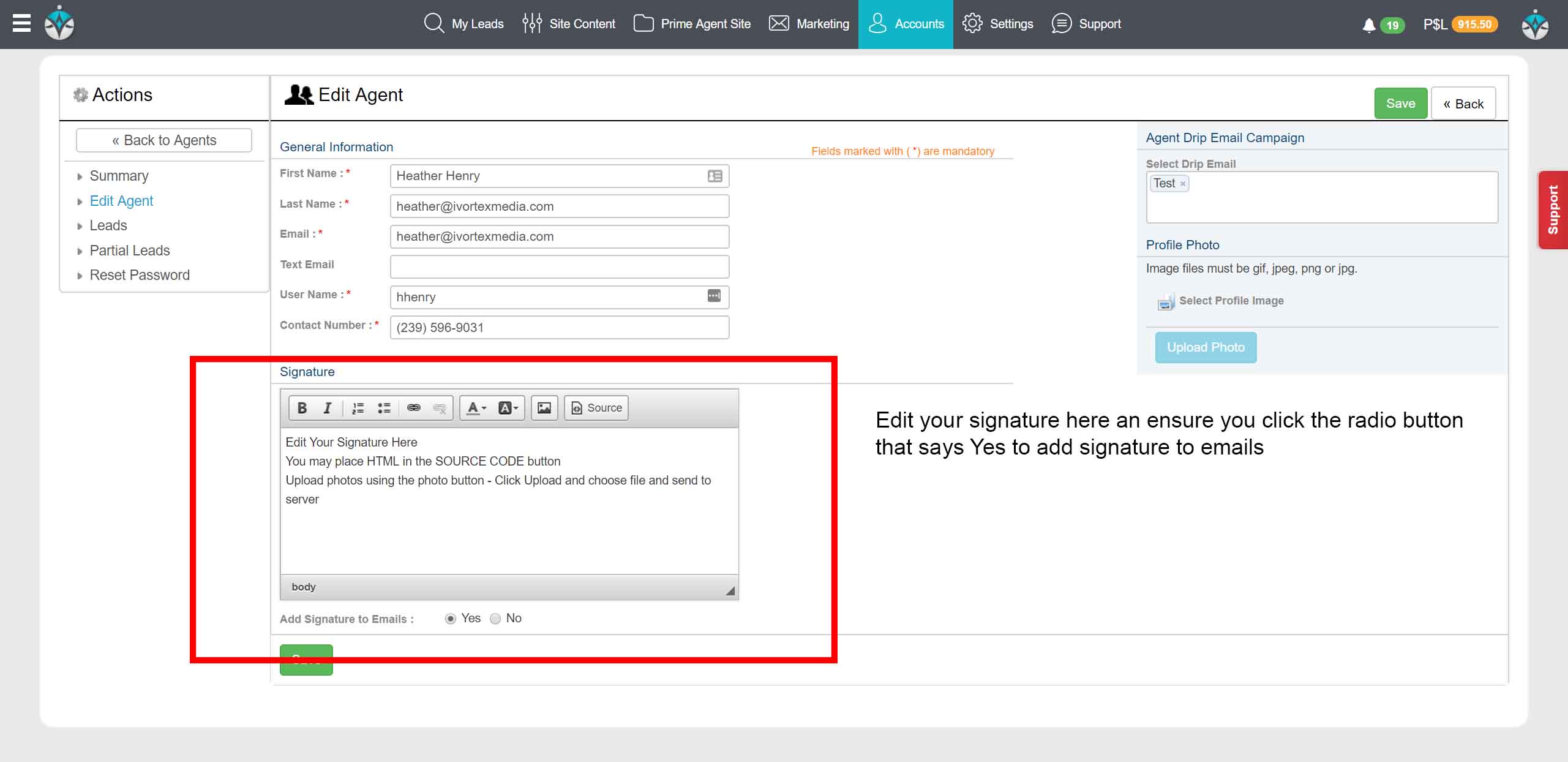Screen dimensions: 1568x762
Task: Insert bulleted list in signature
Action: tap(384, 408)
